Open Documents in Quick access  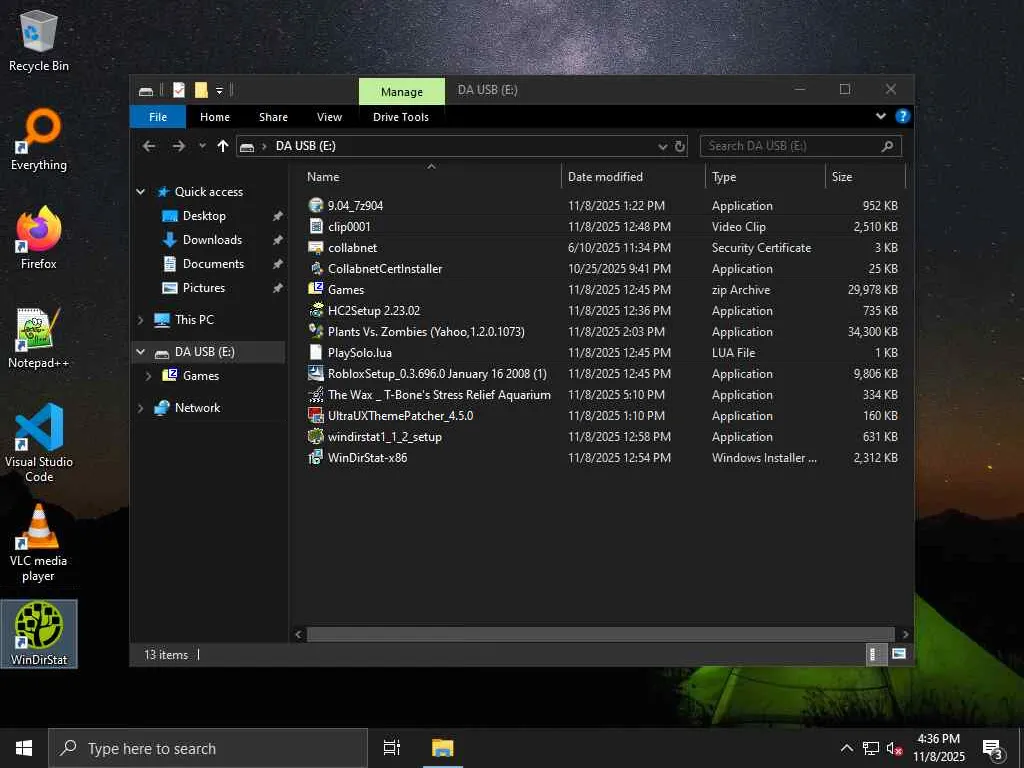[213, 264]
